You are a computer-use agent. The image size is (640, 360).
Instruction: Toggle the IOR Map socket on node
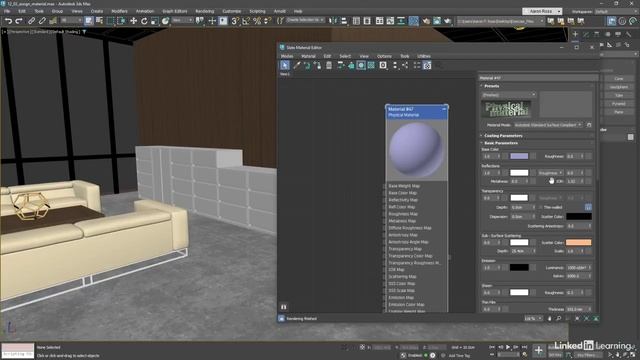coord(384,270)
